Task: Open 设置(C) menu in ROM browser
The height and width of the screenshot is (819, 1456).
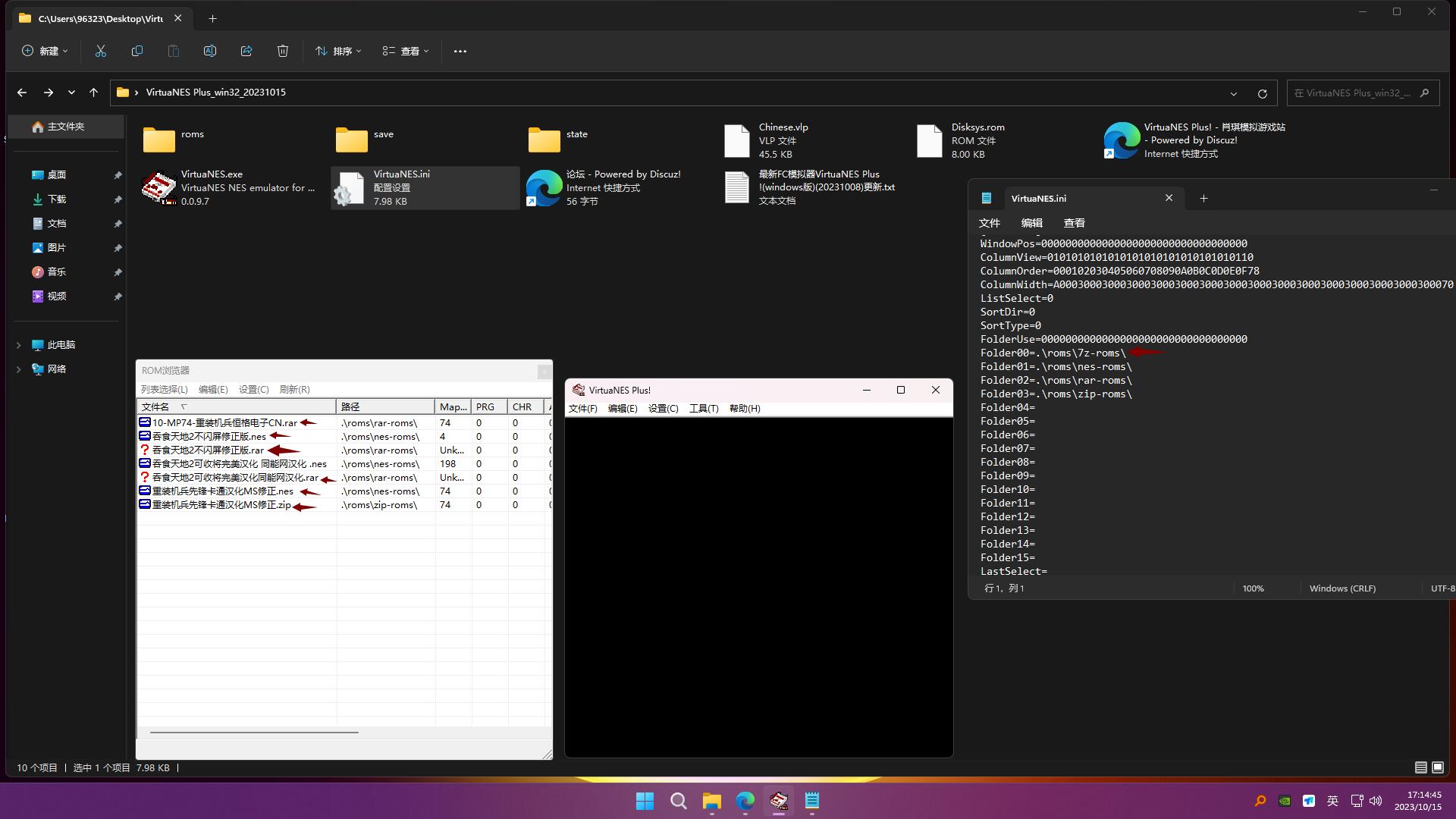Action: (x=254, y=390)
